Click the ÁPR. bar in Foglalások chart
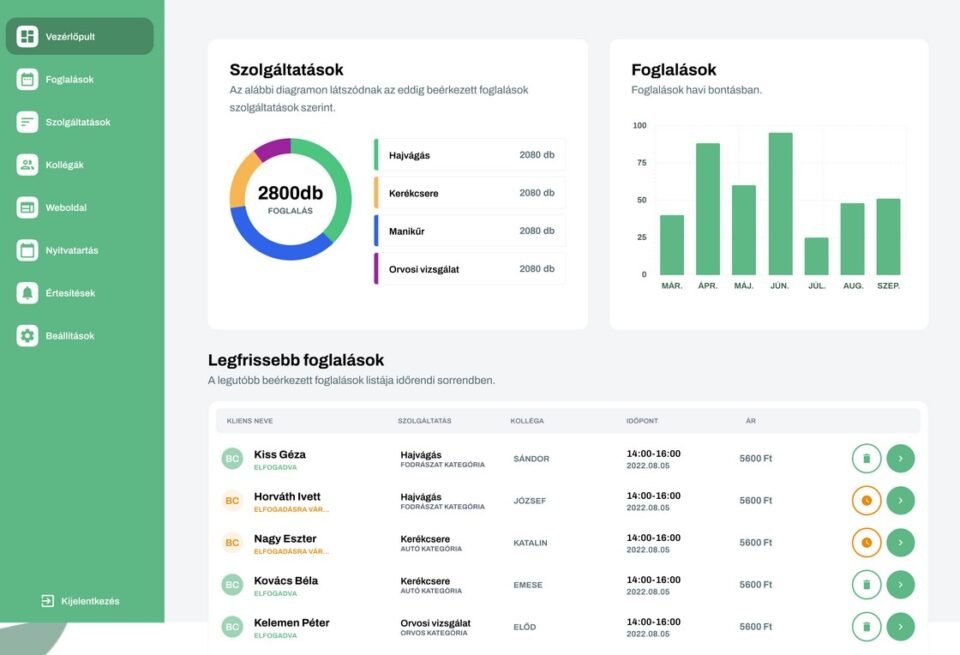The height and width of the screenshot is (655, 960). pyautogui.click(x=708, y=209)
